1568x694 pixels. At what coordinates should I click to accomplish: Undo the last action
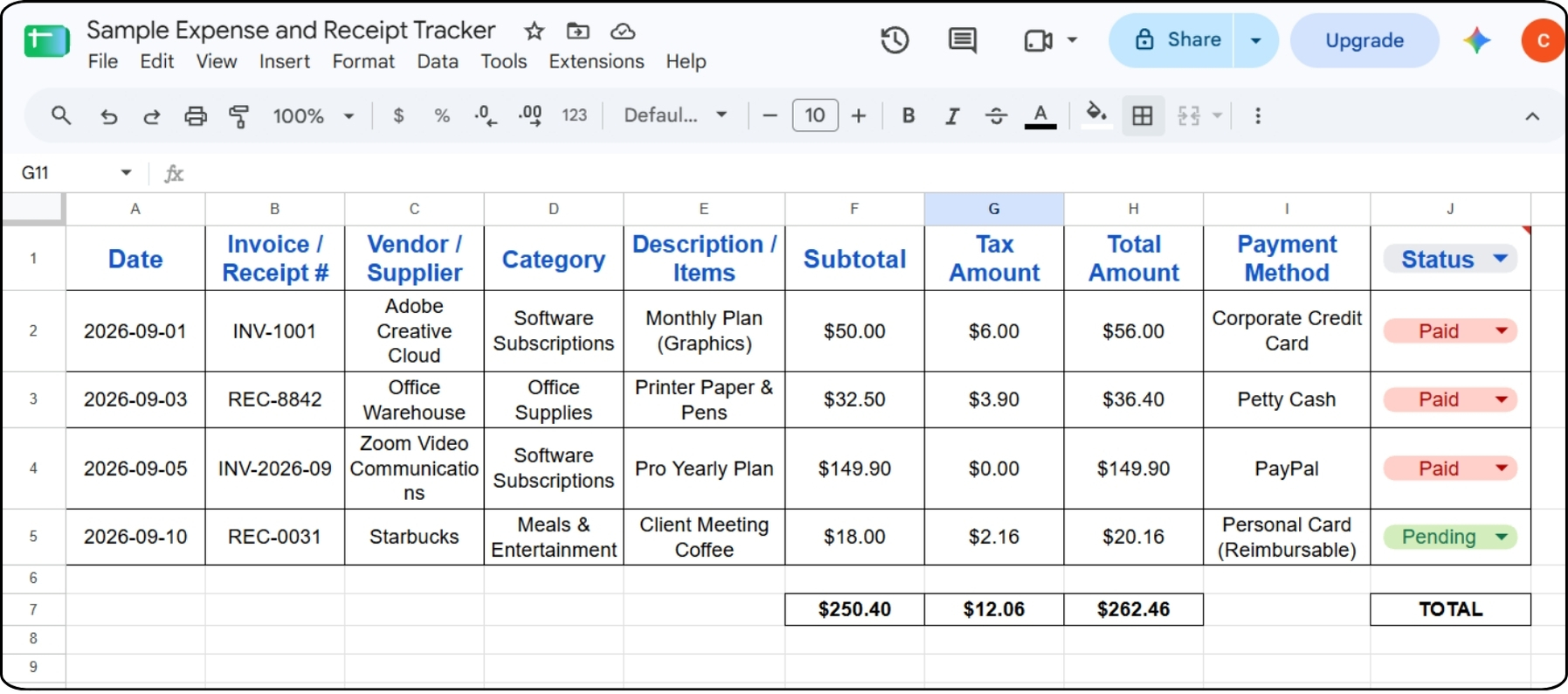[x=108, y=116]
